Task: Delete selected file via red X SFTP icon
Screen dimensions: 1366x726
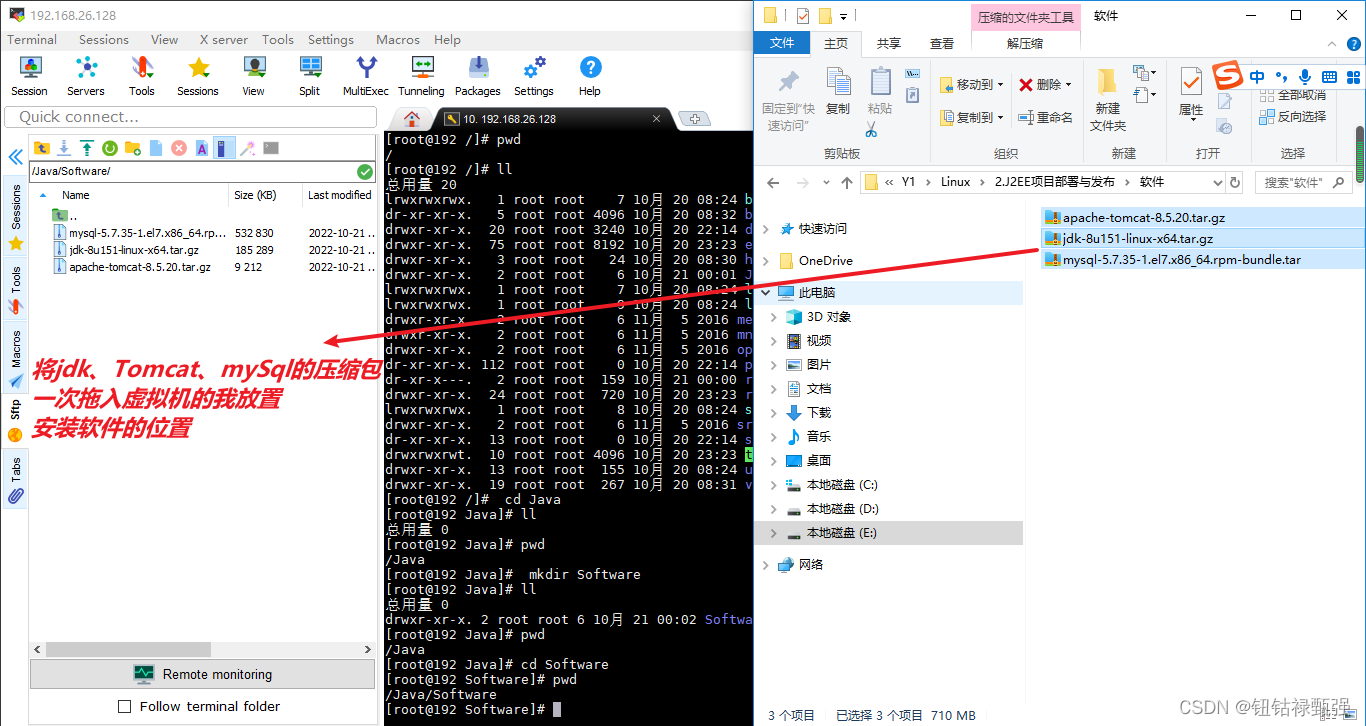Action: (177, 147)
